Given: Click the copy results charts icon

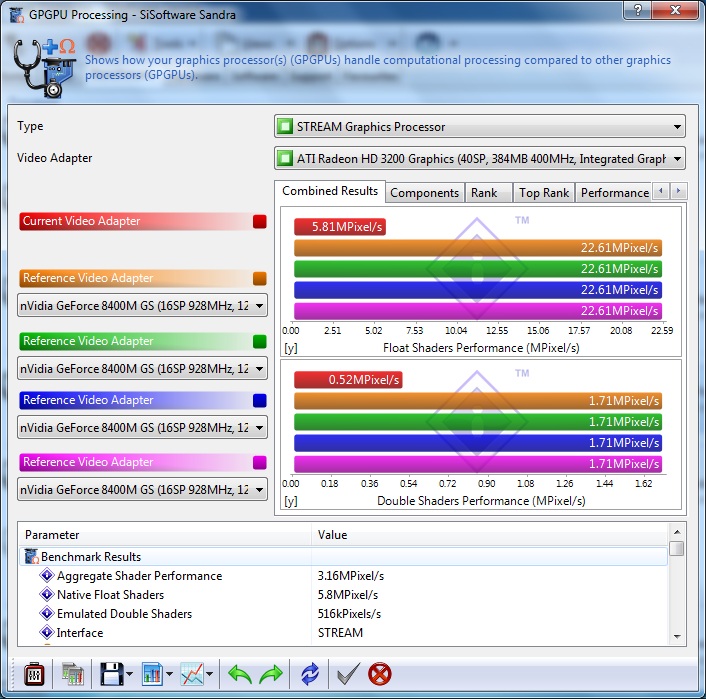Looking at the screenshot, I should coord(73,674).
